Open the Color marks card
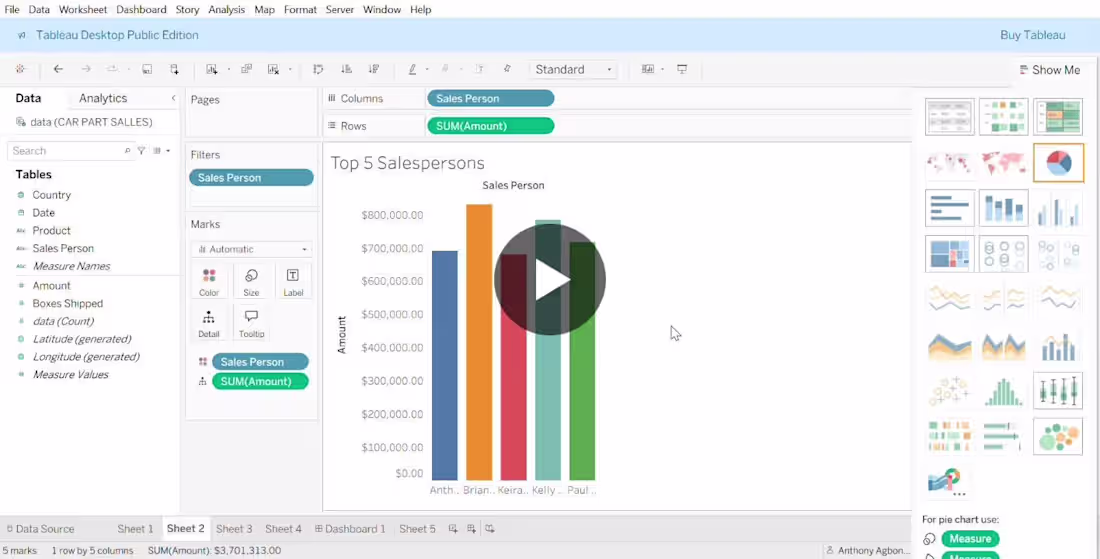Screen dimensions: 1100x559 [209, 283]
